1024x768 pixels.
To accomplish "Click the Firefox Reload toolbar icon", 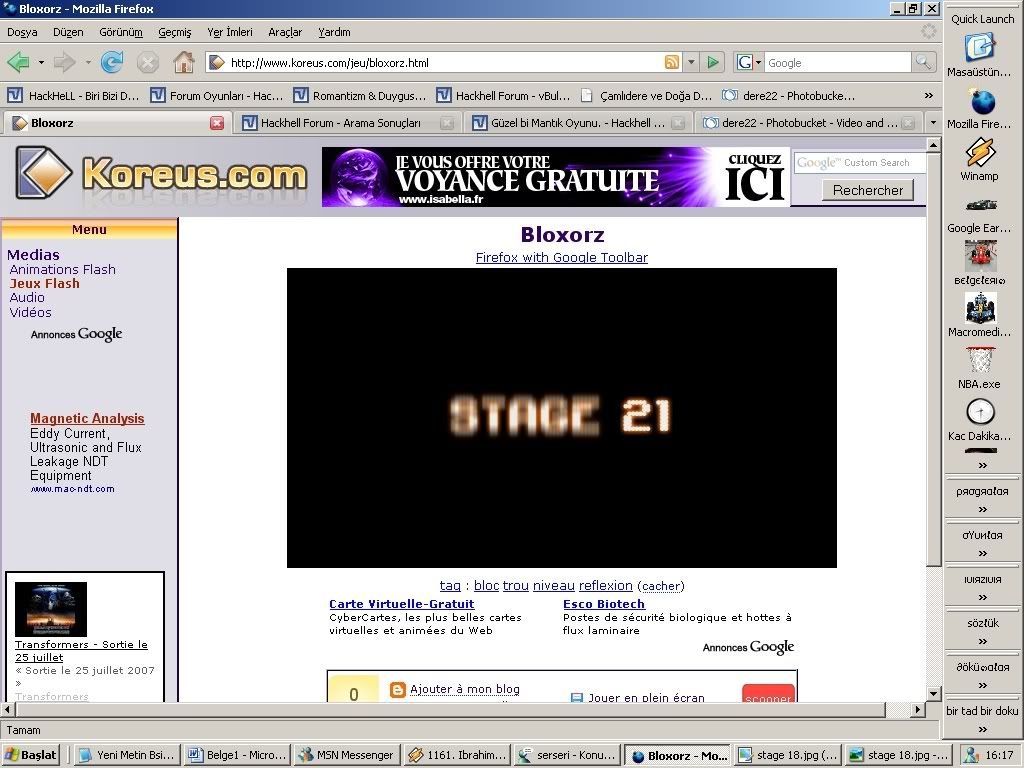I will [112, 63].
